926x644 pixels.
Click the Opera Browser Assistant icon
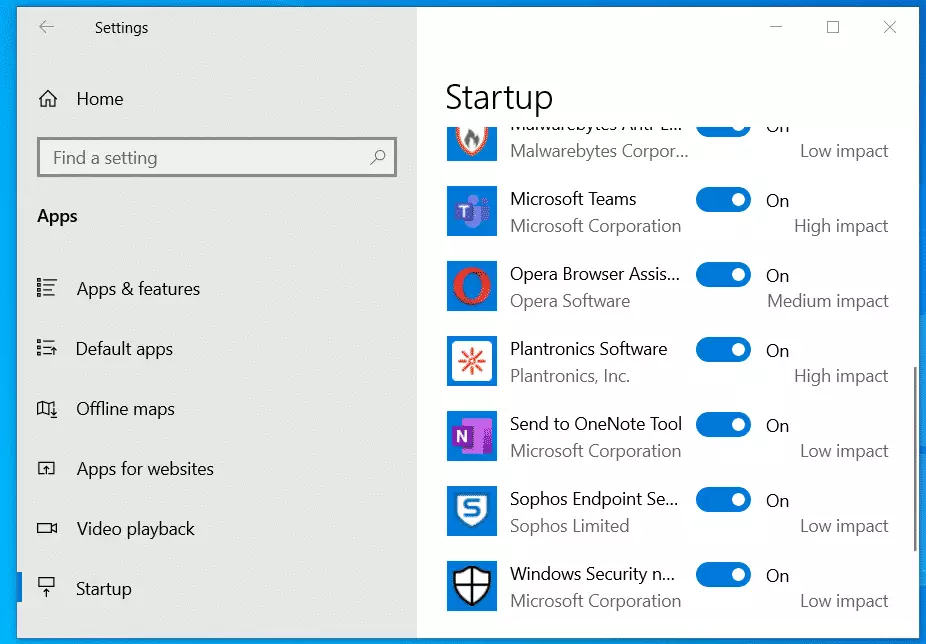click(472, 286)
